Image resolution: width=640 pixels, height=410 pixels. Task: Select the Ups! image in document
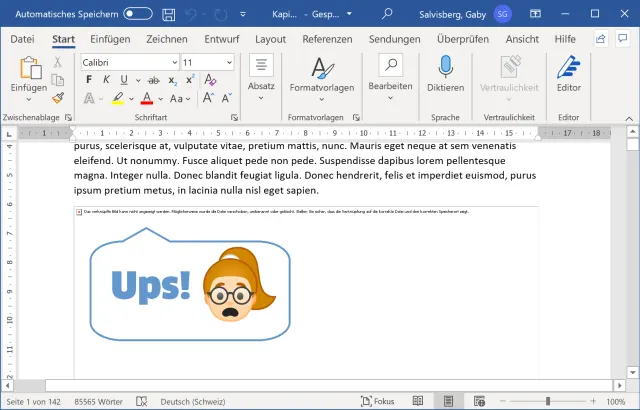pyautogui.click(x=190, y=290)
